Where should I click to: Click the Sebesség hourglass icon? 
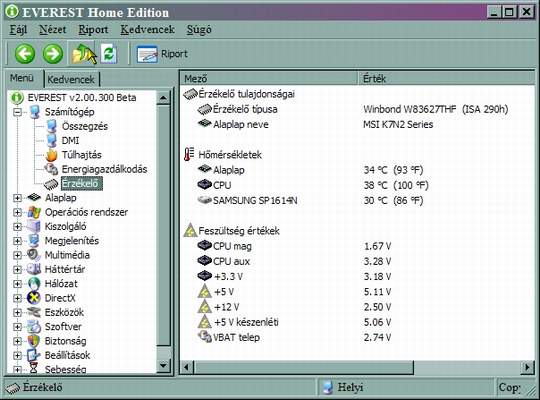(34, 369)
